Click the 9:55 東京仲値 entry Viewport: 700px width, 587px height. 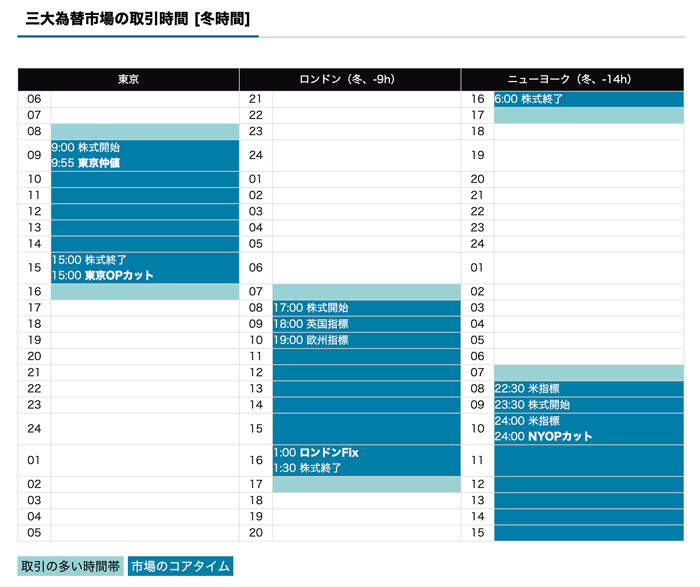(86, 163)
